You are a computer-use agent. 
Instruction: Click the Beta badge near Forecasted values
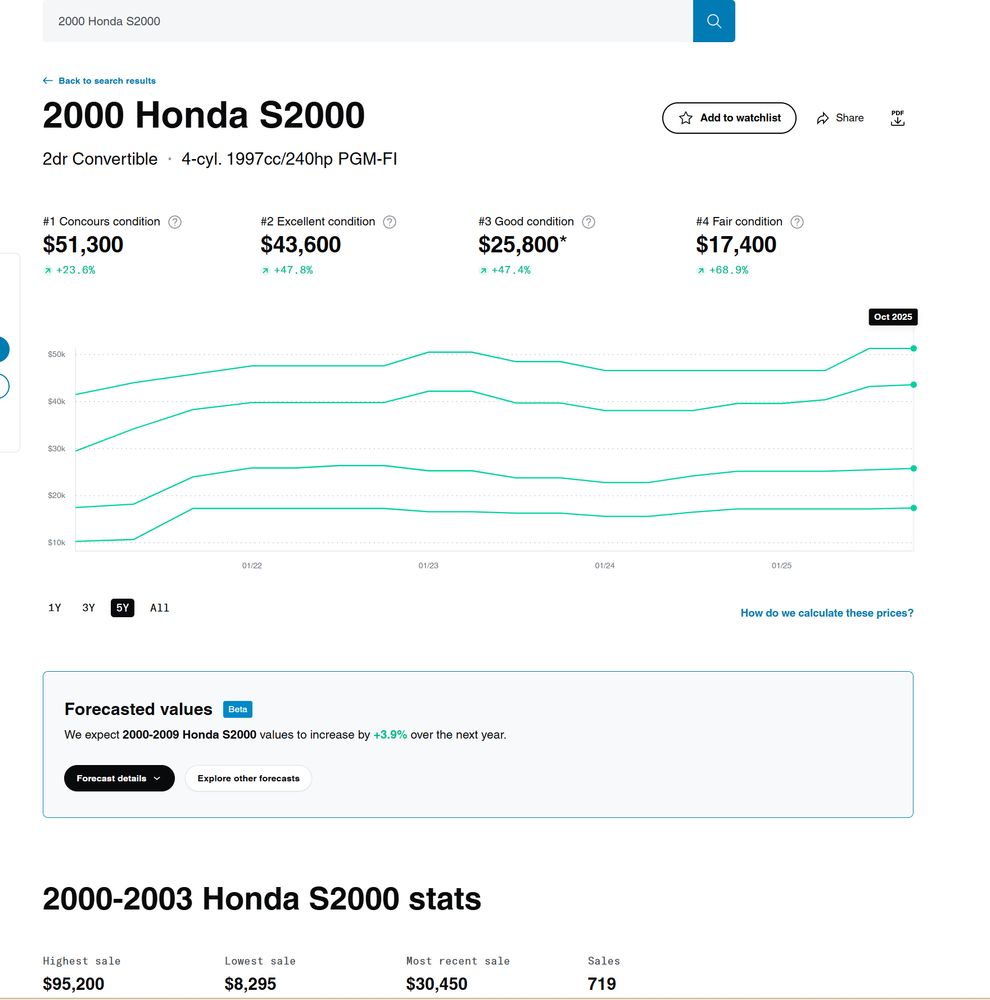point(238,709)
